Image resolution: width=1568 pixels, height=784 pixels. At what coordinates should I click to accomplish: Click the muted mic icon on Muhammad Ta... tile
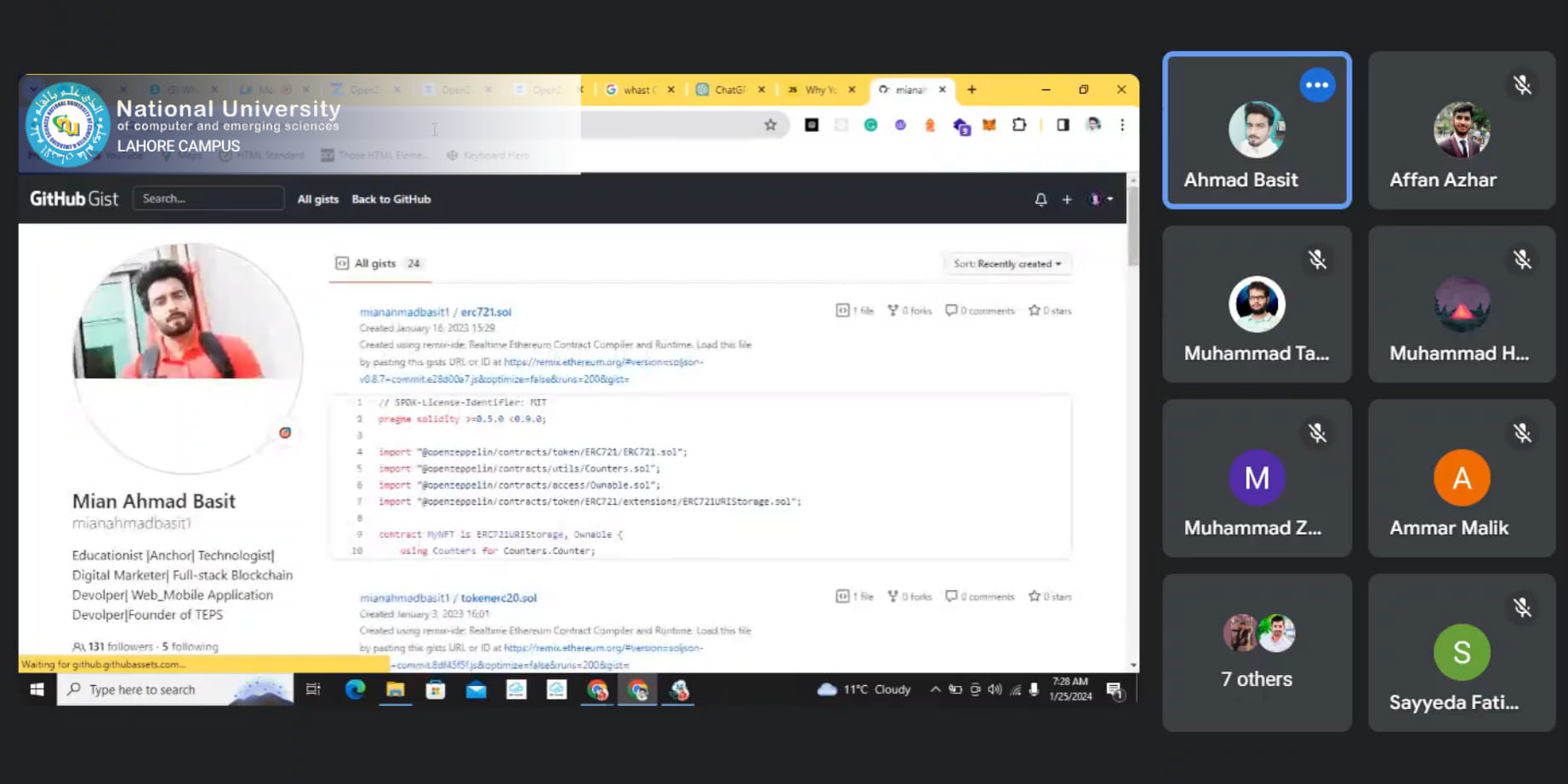coord(1317,260)
